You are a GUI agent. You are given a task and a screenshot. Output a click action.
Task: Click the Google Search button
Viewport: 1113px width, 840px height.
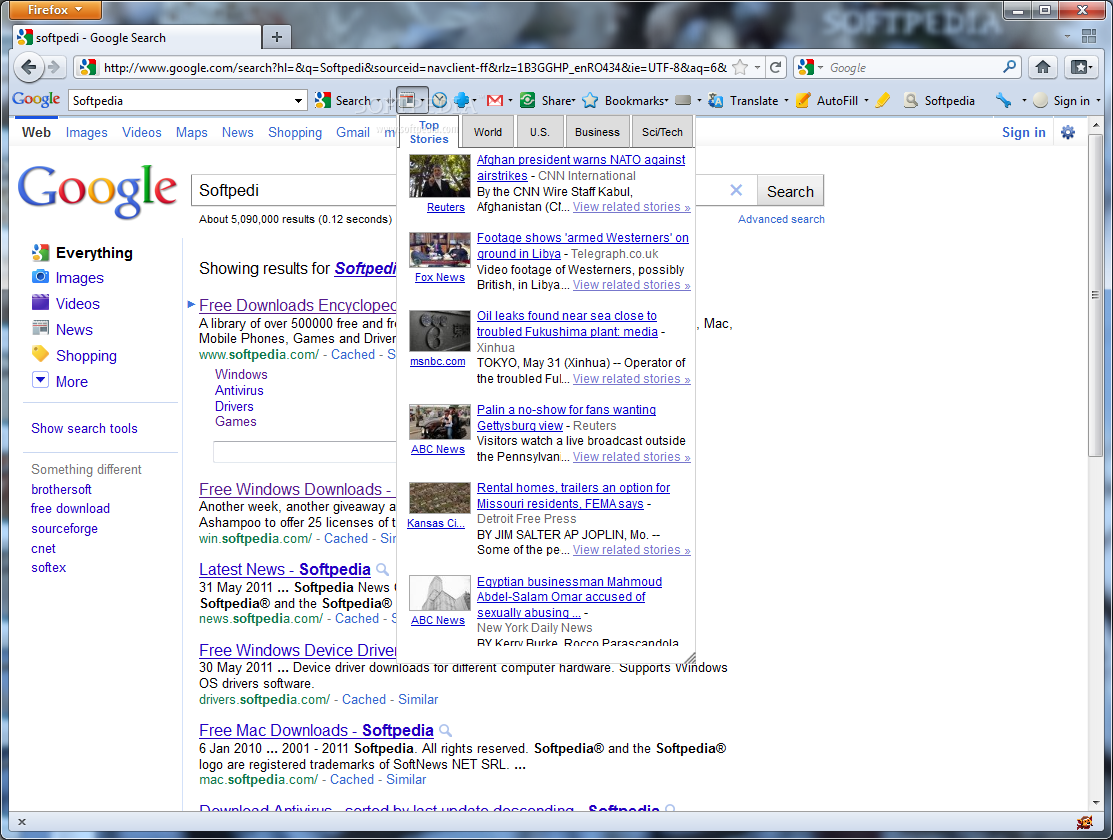pyautogui.click(x=790, y=191)
